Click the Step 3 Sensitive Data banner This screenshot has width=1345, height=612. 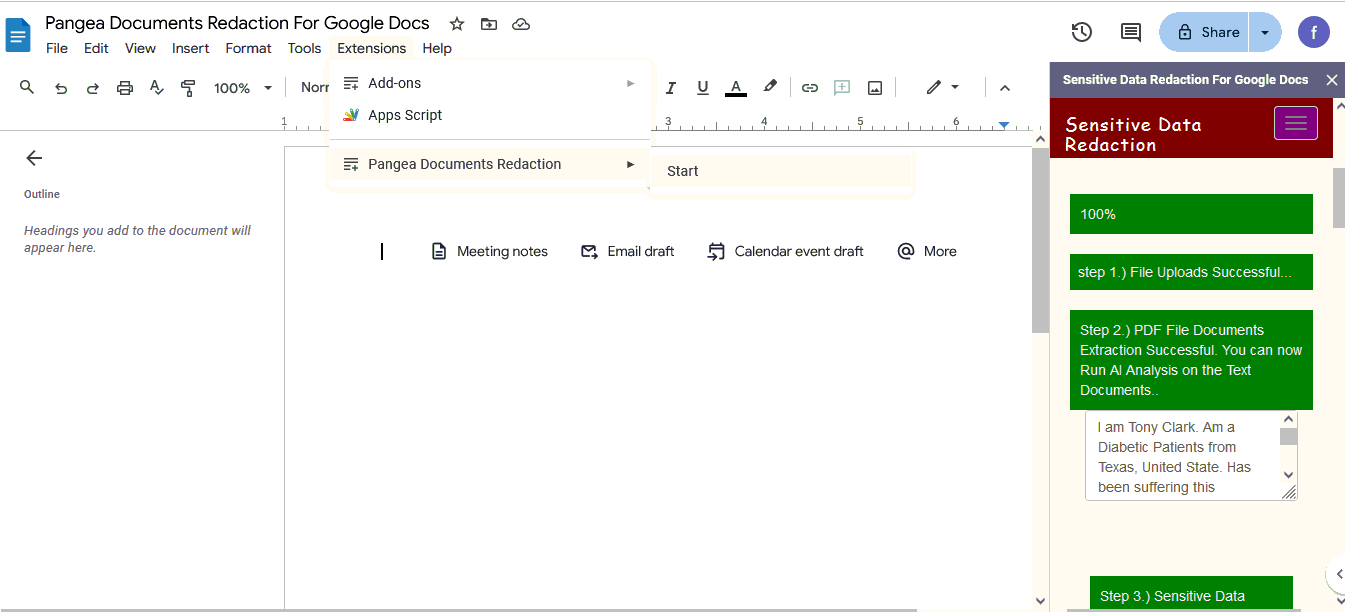point(1191,595)
